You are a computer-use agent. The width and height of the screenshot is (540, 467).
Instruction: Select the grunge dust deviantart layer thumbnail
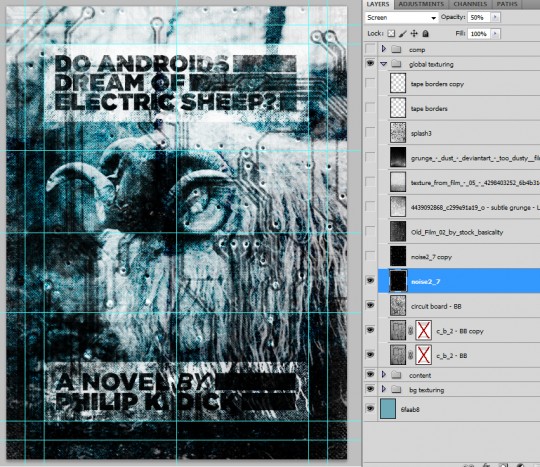pyautogui.click(x=398, y=157)
